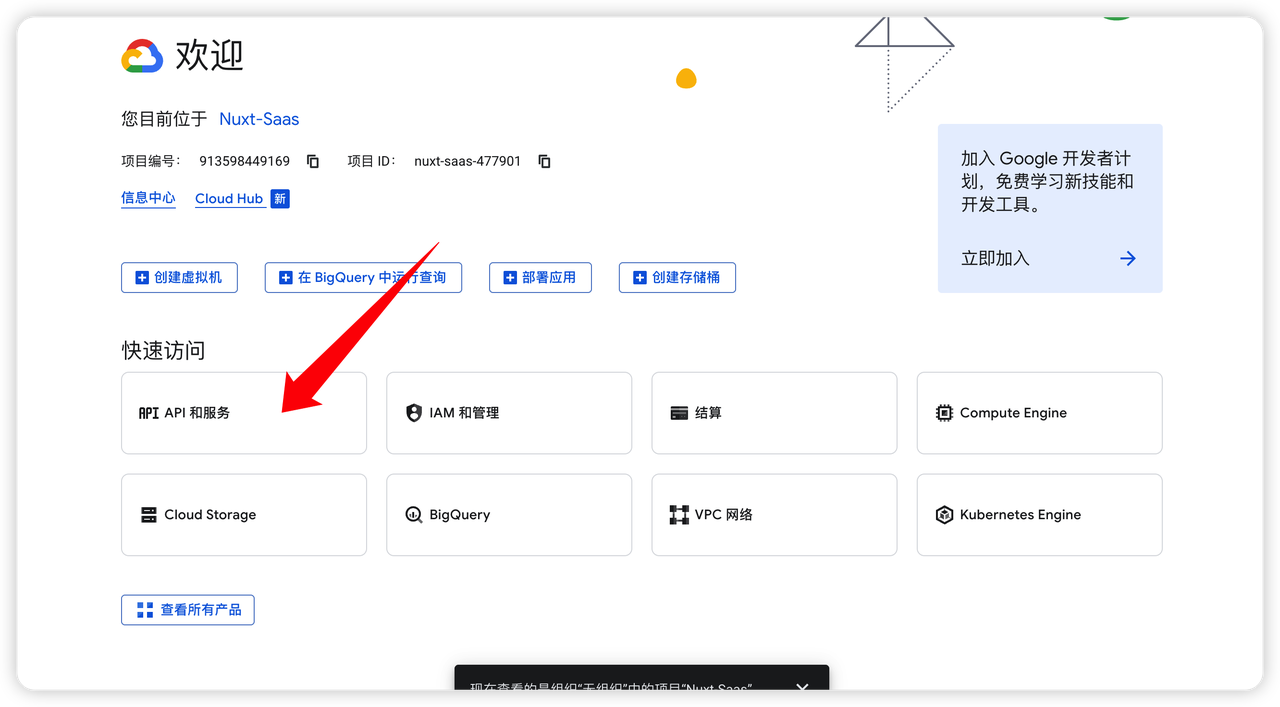Click 立即加入 in the developer program card
This screenshot has width=1280, height=707.
coord(995,258)
